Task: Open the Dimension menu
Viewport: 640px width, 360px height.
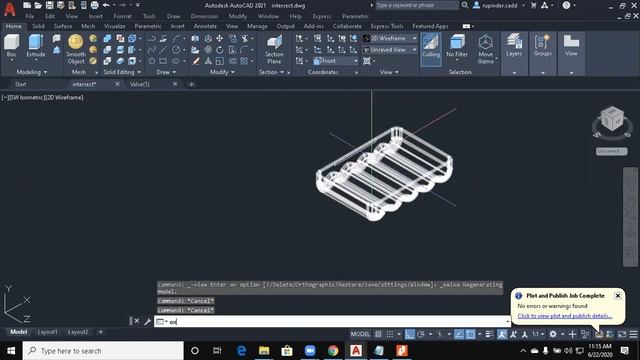Action: coord(204,16)
